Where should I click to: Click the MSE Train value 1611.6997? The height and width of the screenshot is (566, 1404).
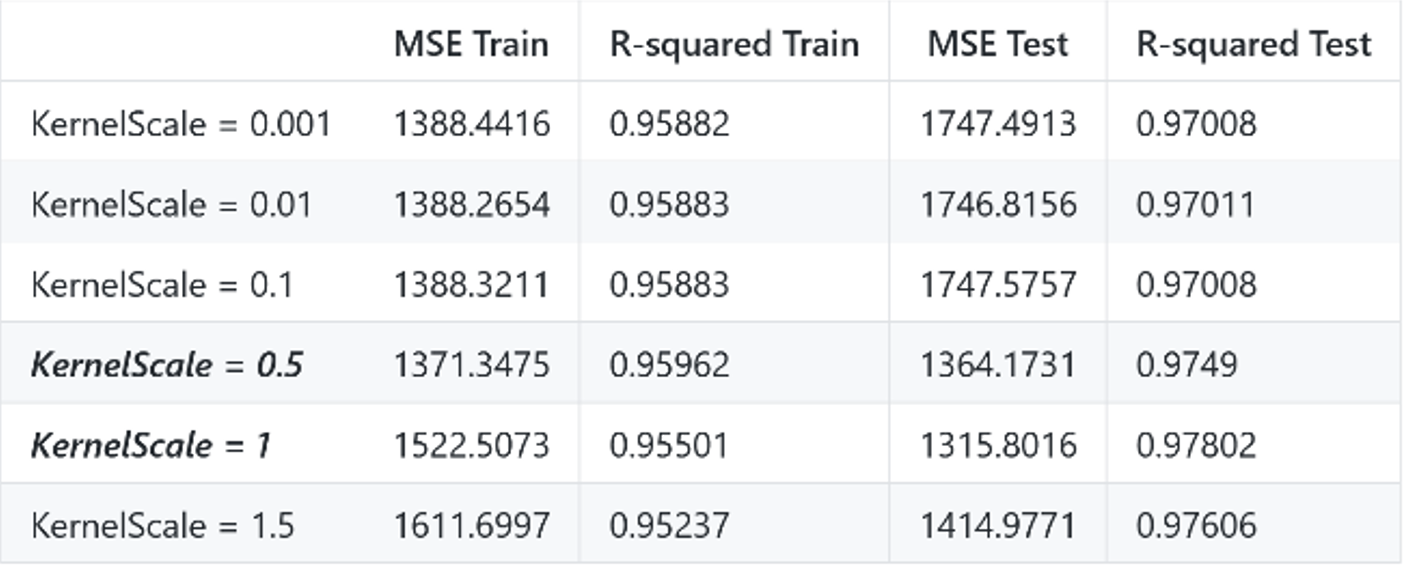471,525
